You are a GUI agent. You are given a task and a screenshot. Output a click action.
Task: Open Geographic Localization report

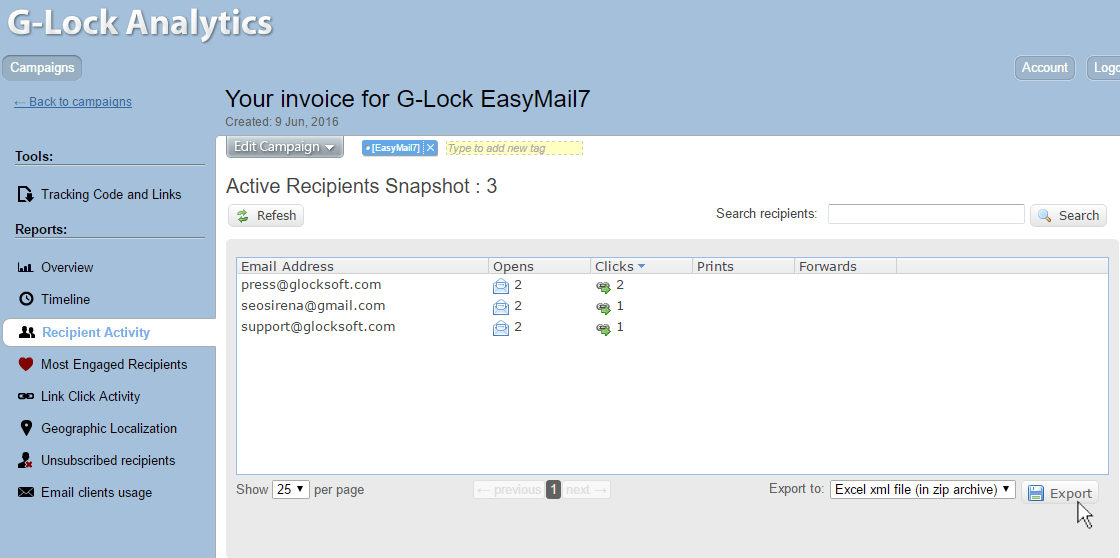109,429
